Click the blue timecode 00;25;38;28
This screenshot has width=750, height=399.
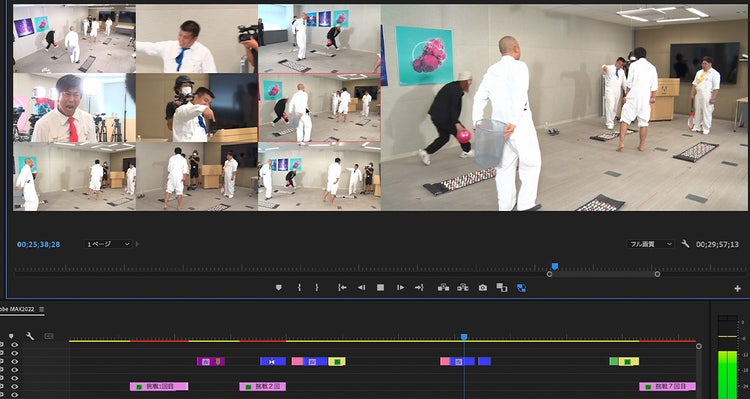click(x=39, y=244)
